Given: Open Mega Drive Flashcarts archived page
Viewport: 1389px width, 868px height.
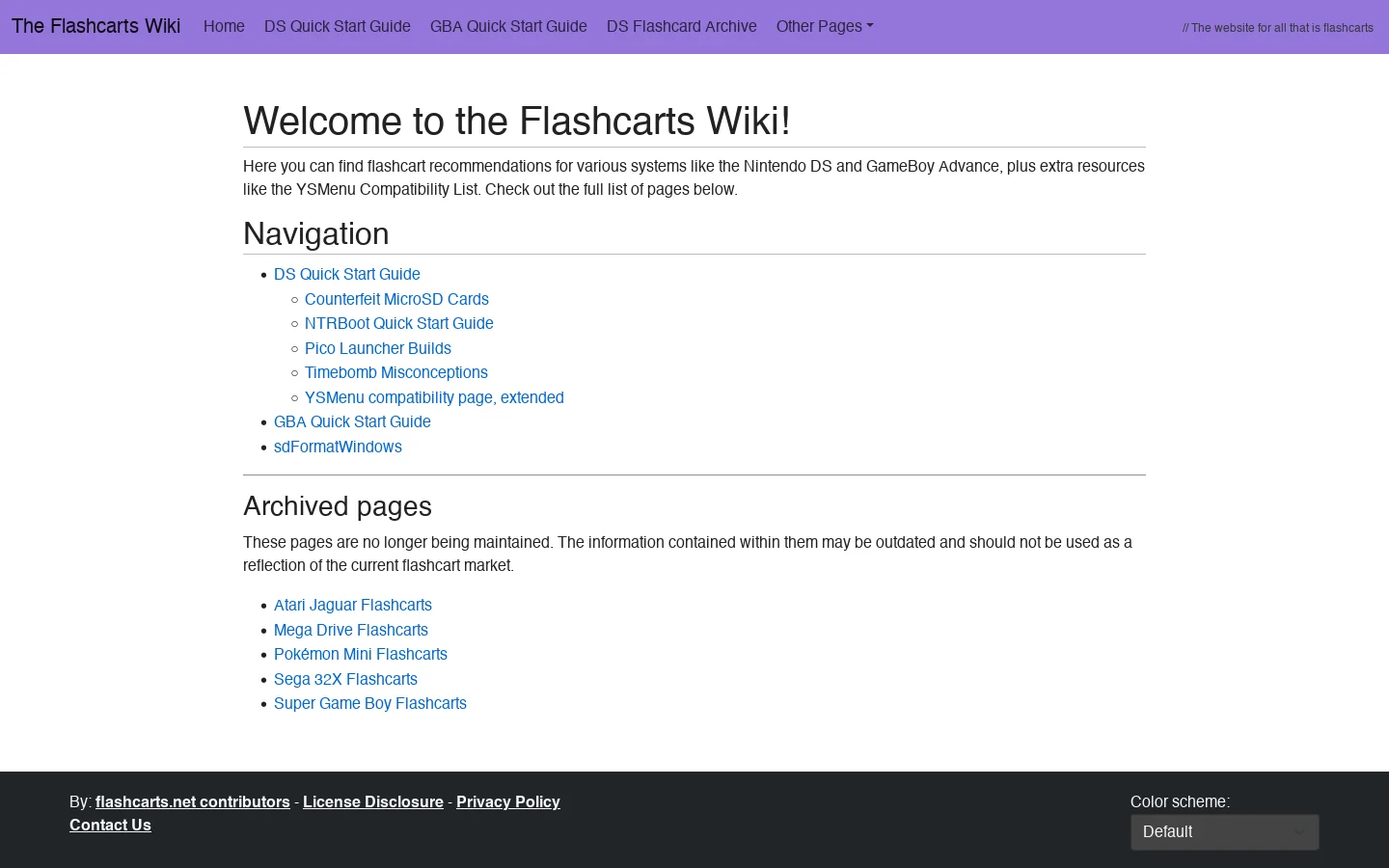Looking at the screenshot, I should tap(351, 630).
